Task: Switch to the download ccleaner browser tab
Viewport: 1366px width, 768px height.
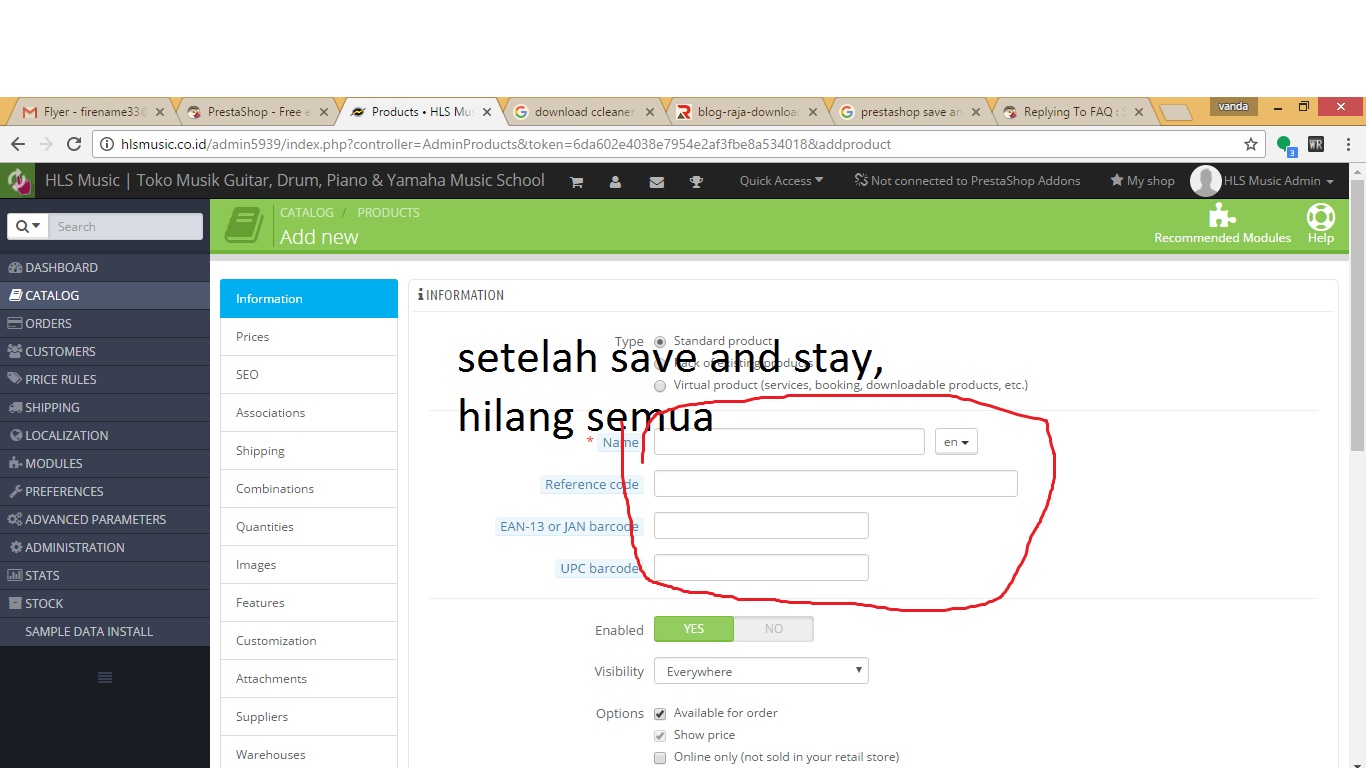Action: 584,112
